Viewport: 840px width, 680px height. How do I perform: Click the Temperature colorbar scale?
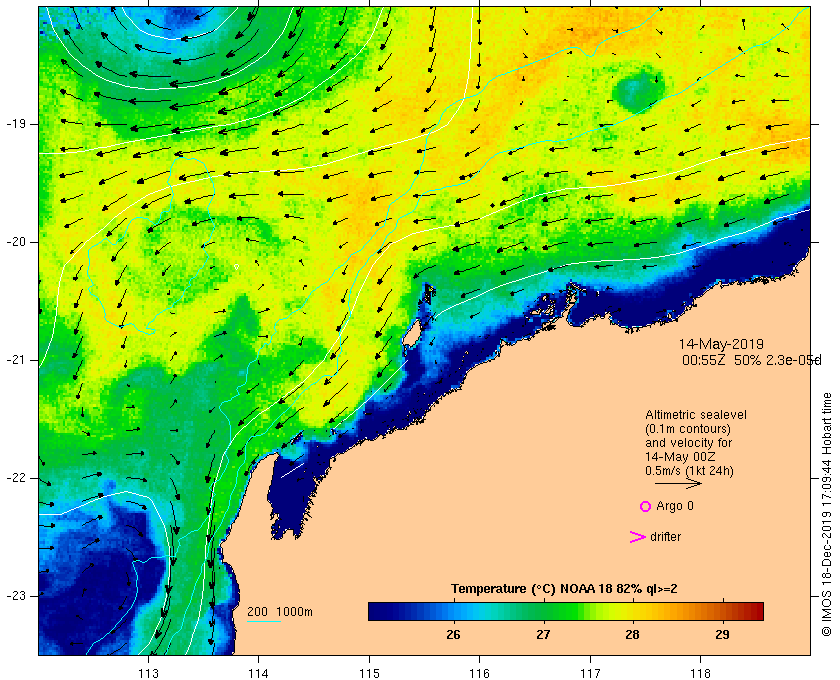click(x=566, y=611)
